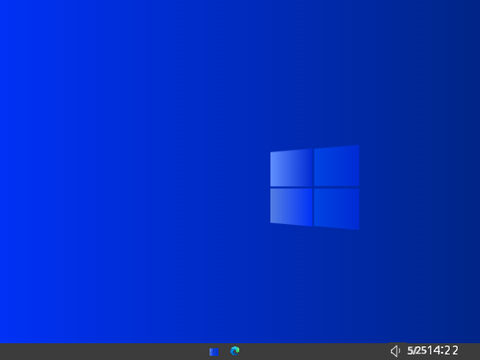
Task: Open the volume speaker icon in the tray
Action: click(395, 351)
